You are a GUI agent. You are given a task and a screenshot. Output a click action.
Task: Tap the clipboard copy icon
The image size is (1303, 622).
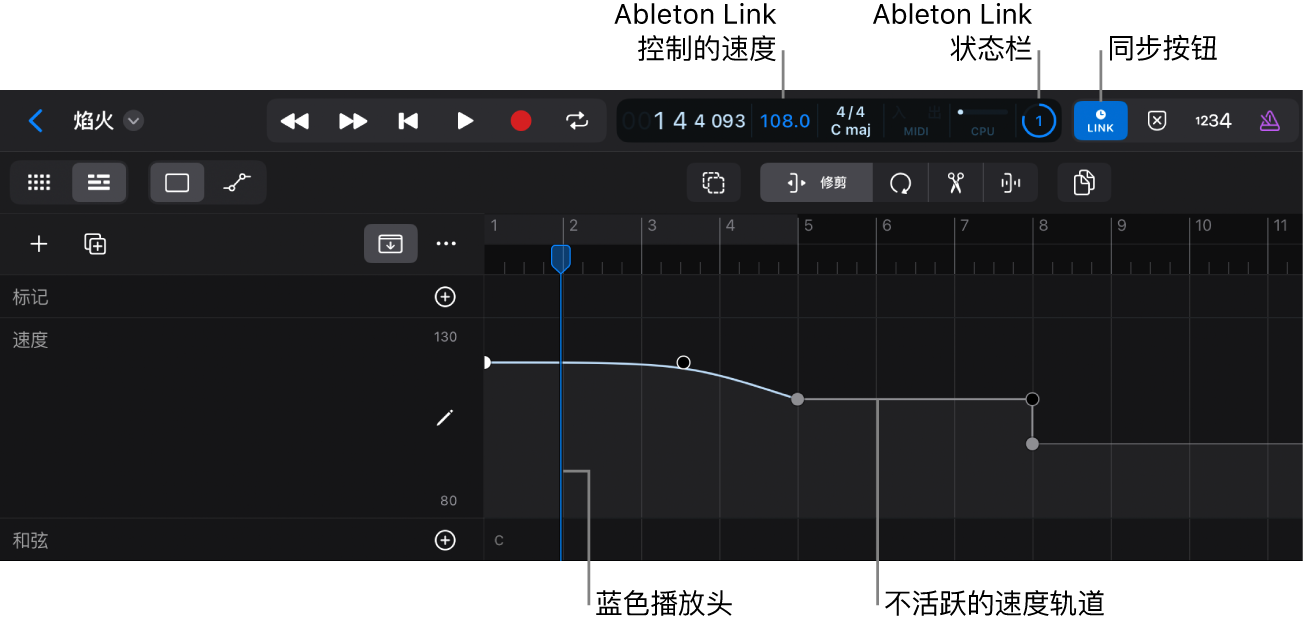(1084, 182)
